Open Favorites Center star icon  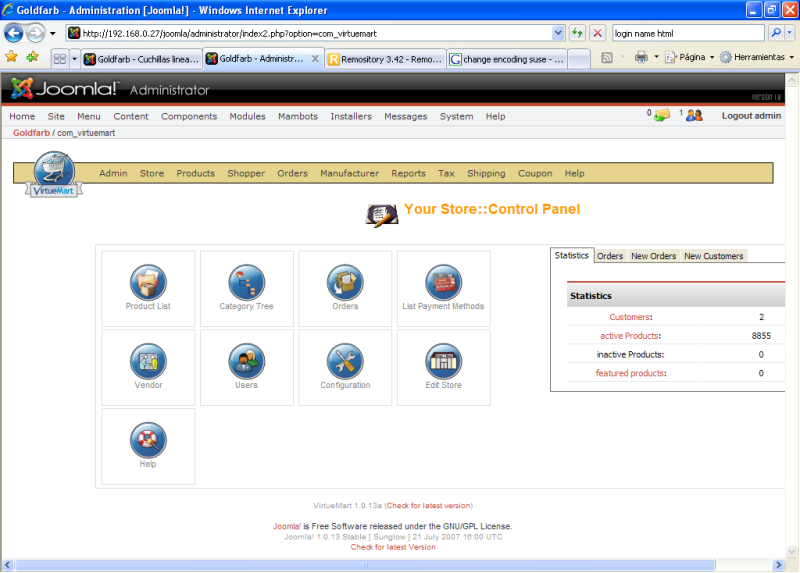[x=11, y=57]
